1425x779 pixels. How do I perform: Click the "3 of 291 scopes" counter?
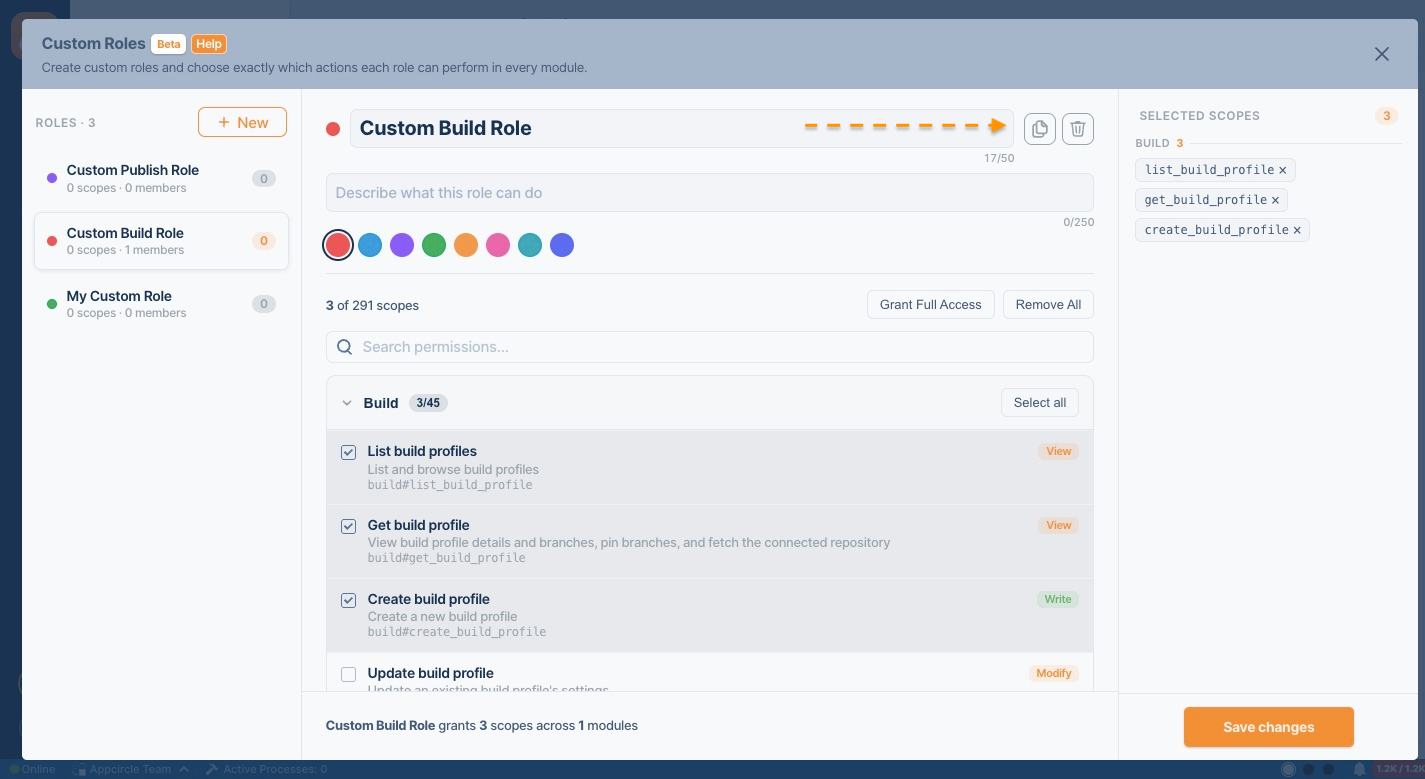[x=372, y=305]
